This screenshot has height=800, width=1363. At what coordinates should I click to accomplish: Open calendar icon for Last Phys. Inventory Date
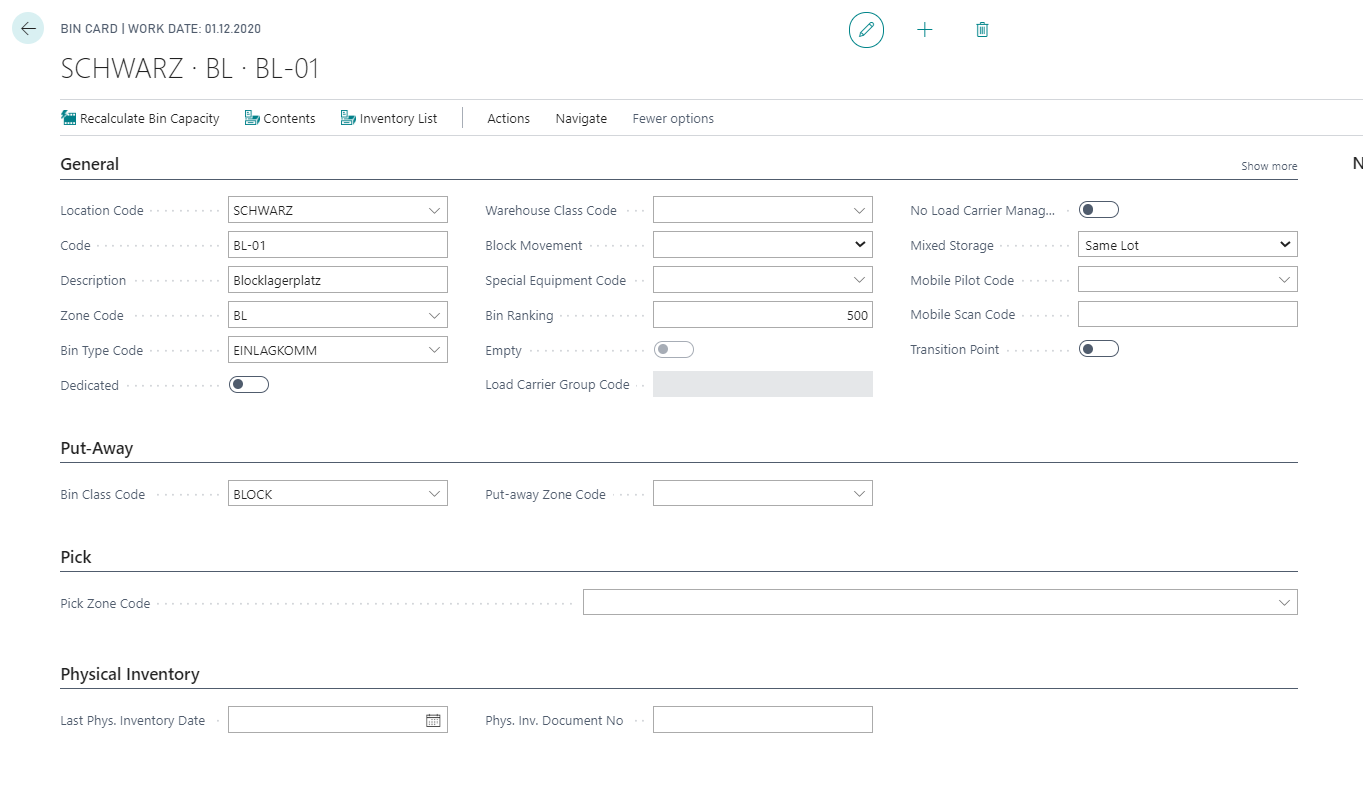pyautogui.click(x=433, y=720)
